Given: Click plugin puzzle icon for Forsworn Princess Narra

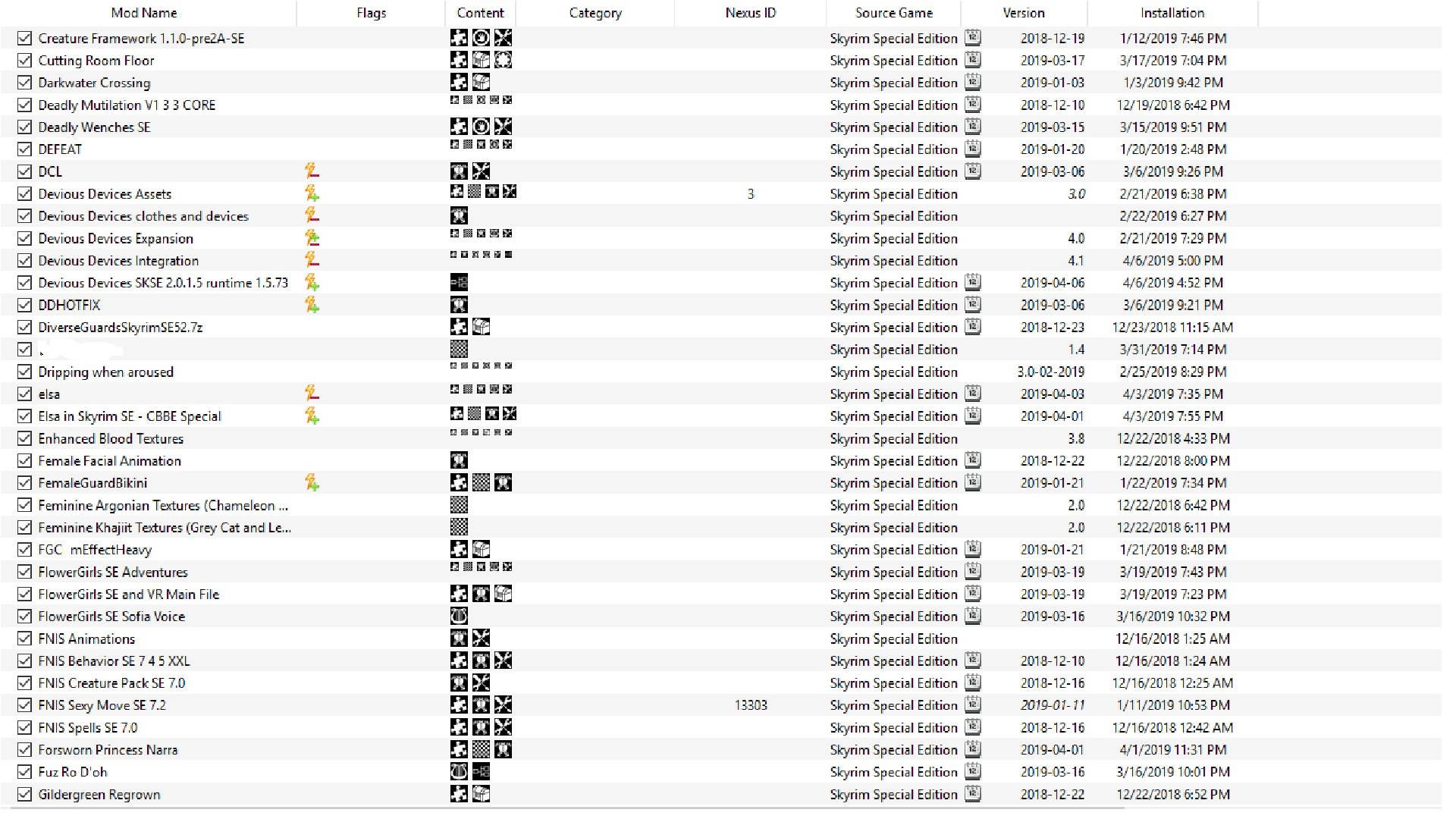Looking at the screenshot, I should click(x=459, y=749).
